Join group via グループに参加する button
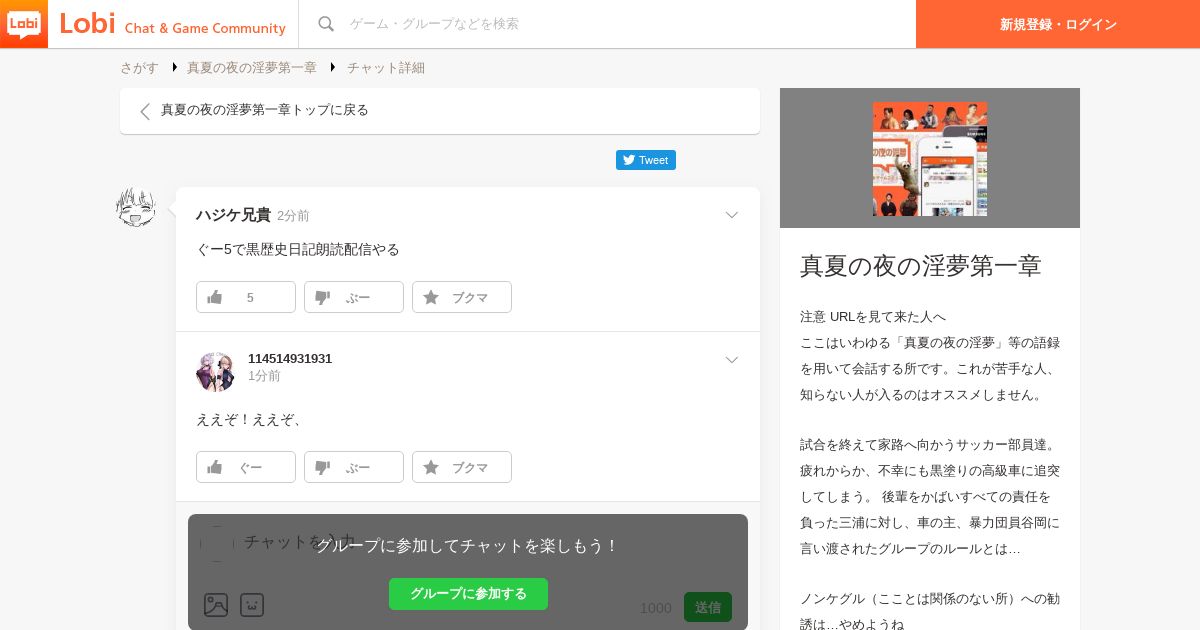The height and width of the screenshot is (630, 1200). point(468,594)
